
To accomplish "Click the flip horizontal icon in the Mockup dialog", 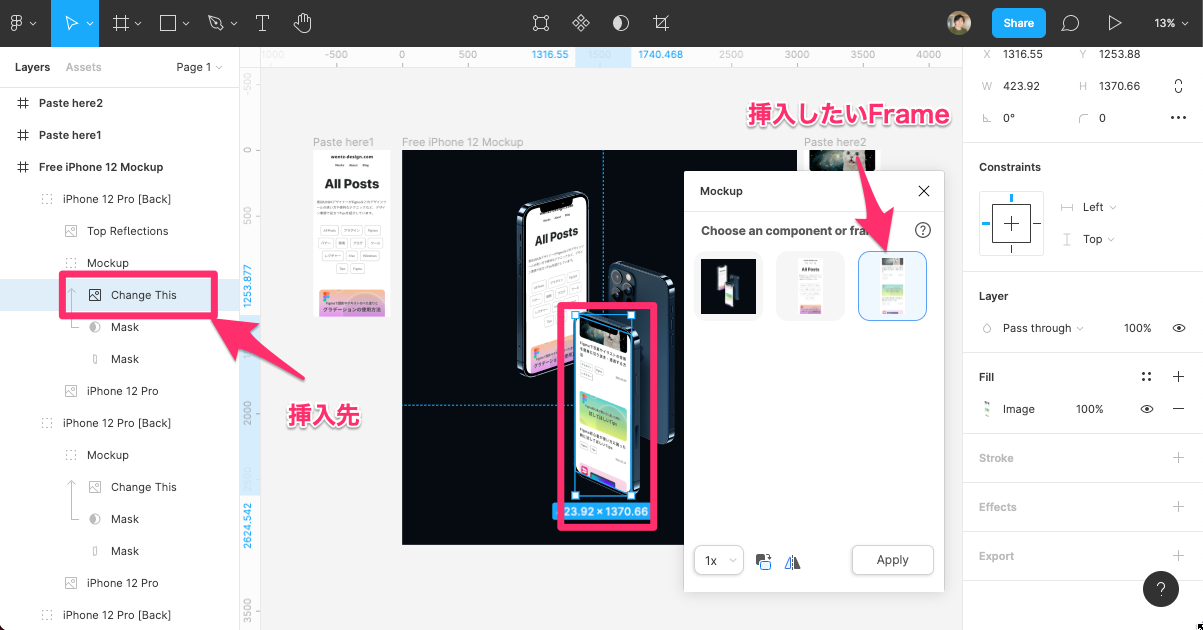I will coord(791,561).
